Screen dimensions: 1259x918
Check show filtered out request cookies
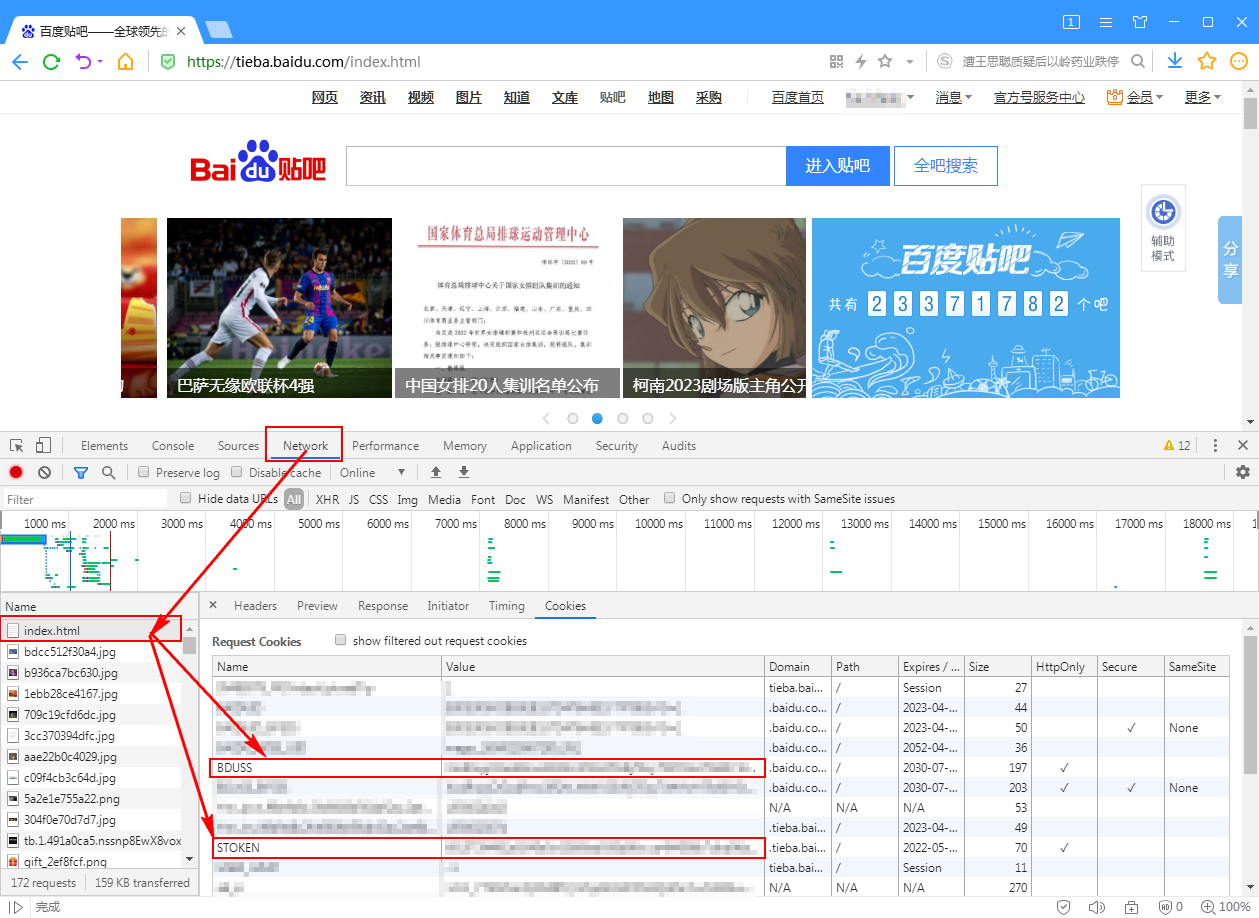tap(341, 640)
